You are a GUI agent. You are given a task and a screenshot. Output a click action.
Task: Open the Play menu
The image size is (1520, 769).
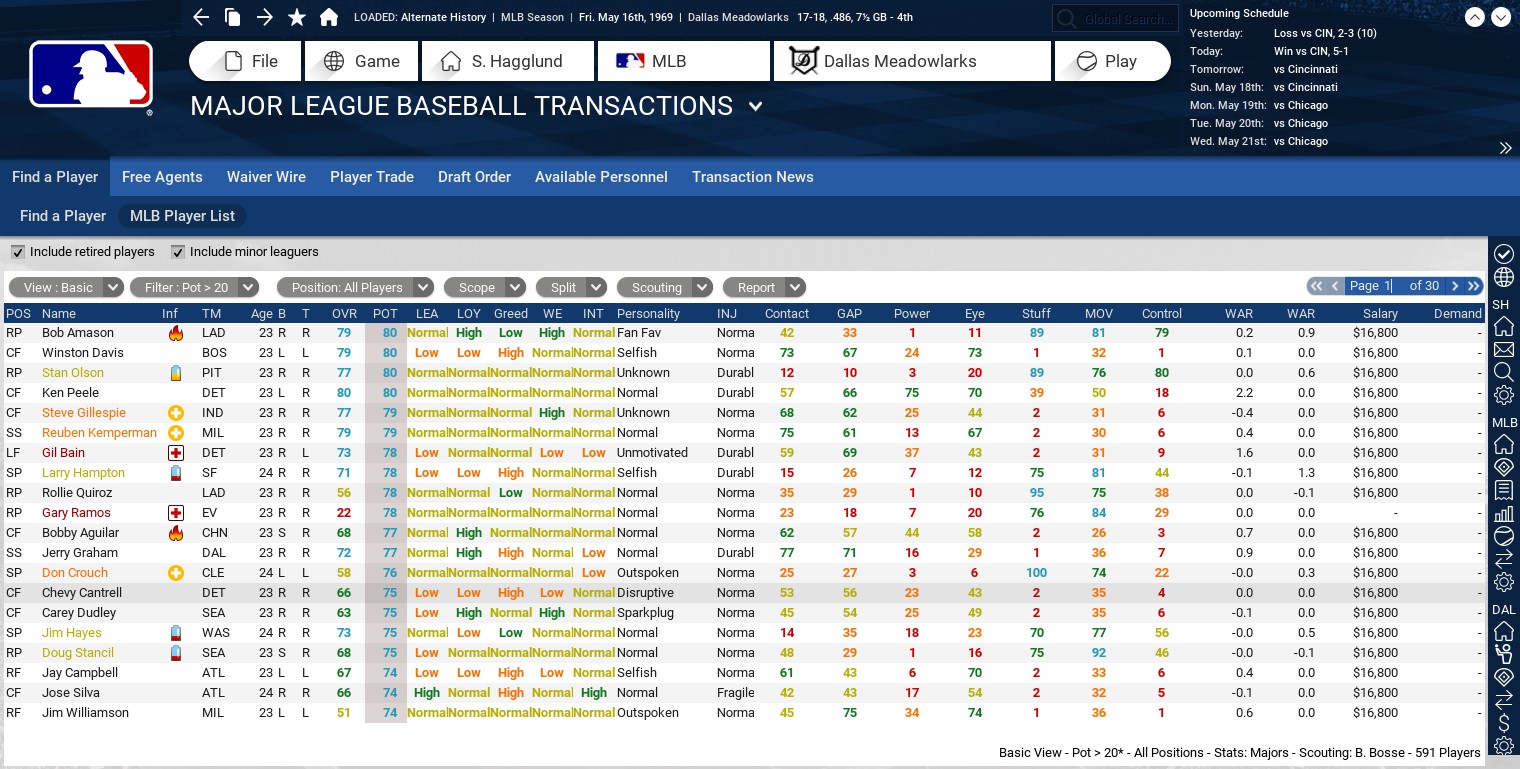click(1112, 61)
